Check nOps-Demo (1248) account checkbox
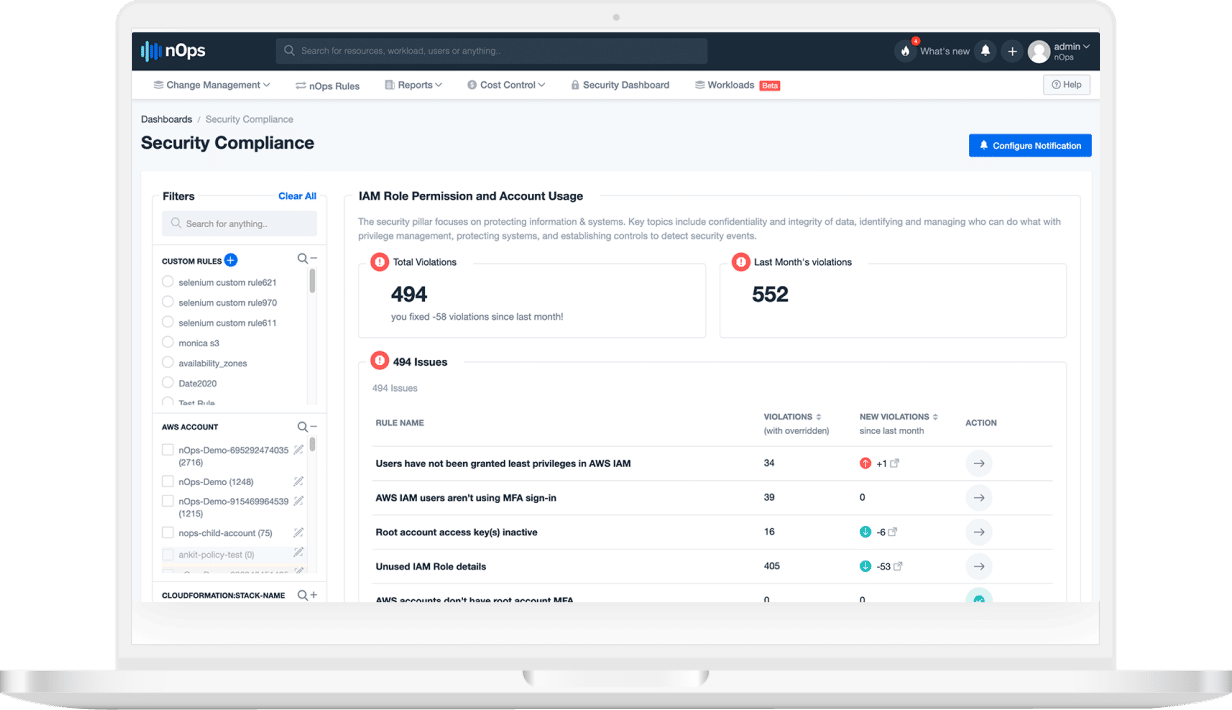The image size is (1232, 710). (168, 481)
